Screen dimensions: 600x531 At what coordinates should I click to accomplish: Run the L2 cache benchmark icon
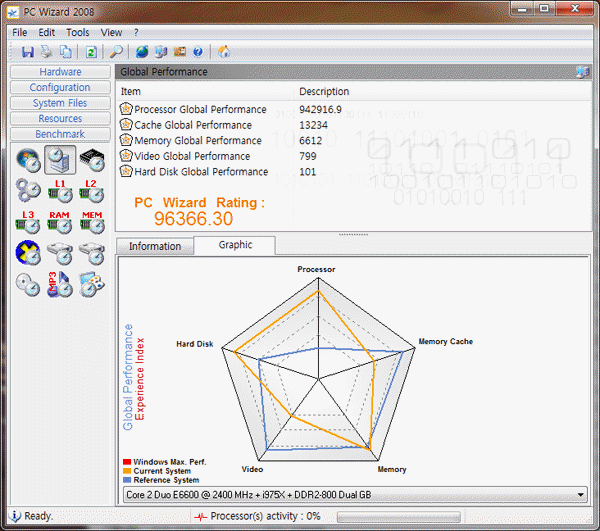91,191
